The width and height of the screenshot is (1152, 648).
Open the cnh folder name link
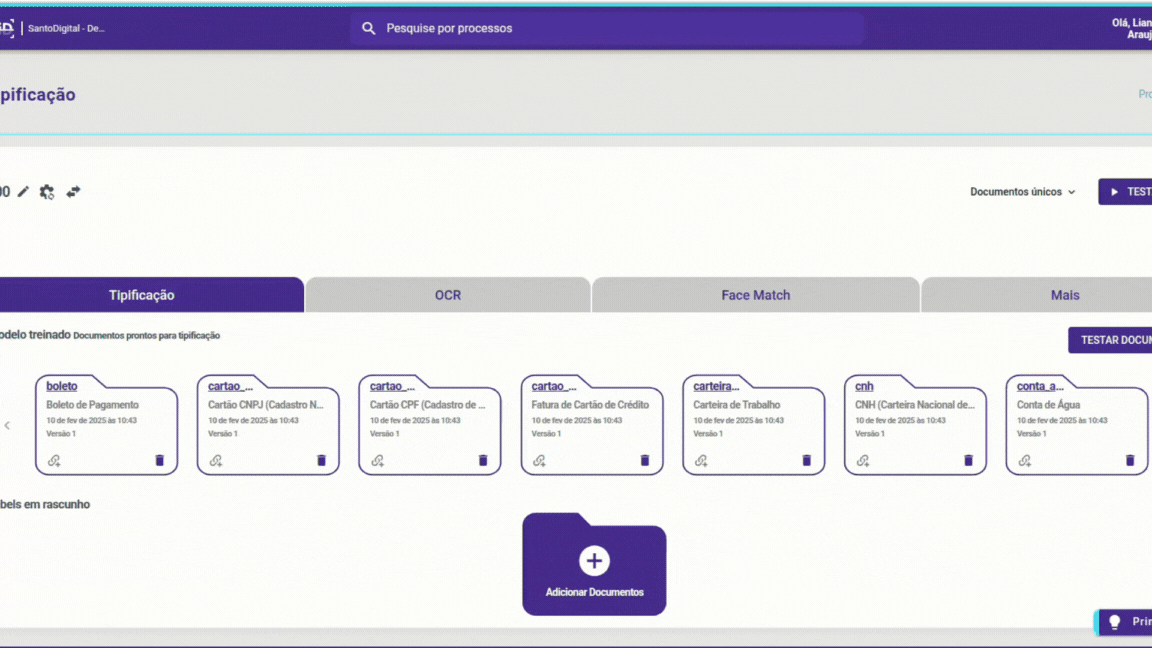click(864, 386)
